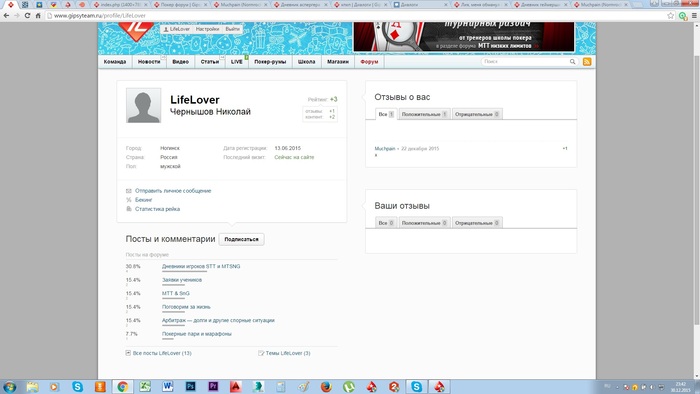Open the Бекинг link
700x394 pixels.
tap(144, 199)
